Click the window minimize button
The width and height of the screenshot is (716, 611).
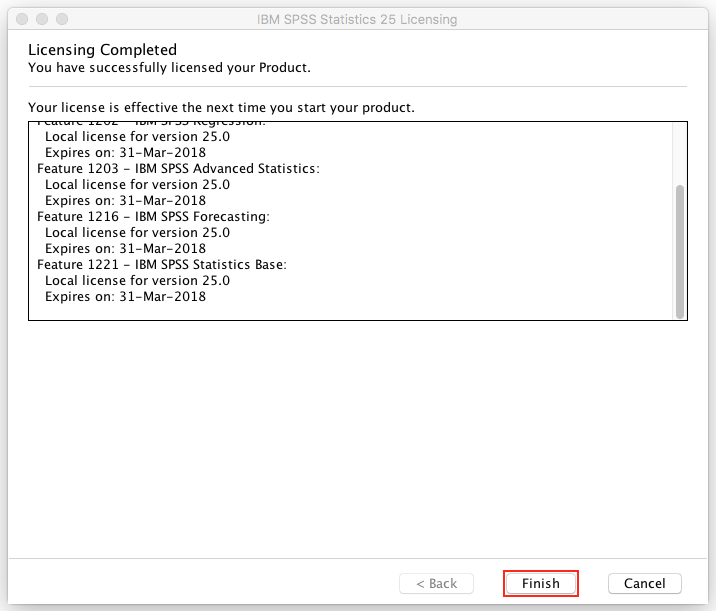click(42, 19)
